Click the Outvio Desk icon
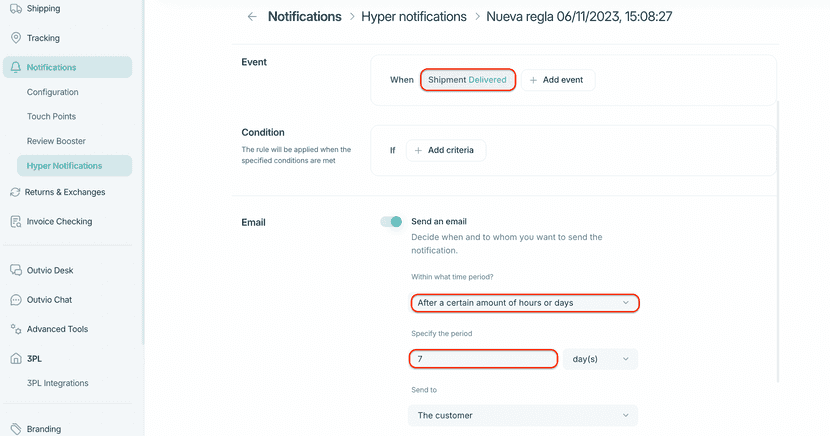This screenshot has width=830, height=436. 15,270
